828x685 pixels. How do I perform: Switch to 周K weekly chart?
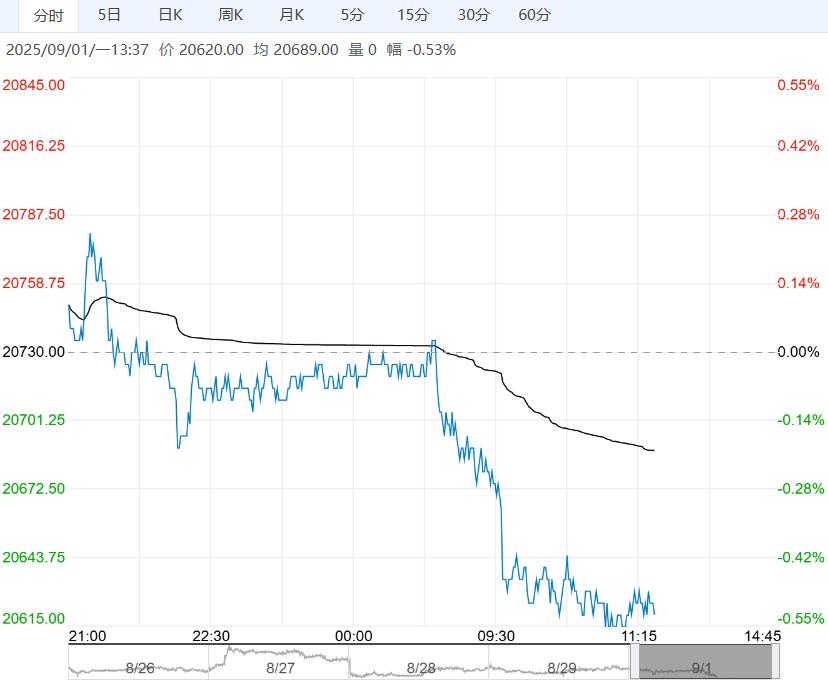(231, 15)
